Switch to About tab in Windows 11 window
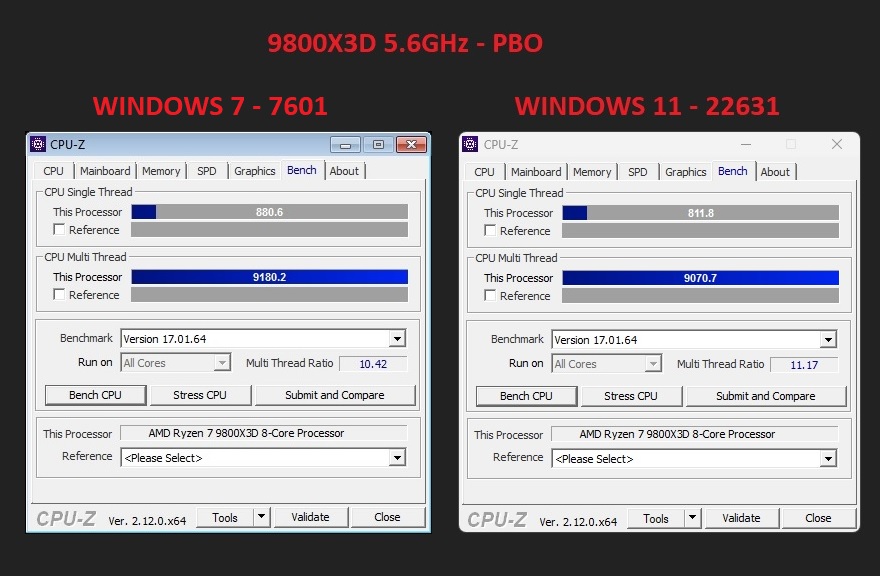 [775, 172]
